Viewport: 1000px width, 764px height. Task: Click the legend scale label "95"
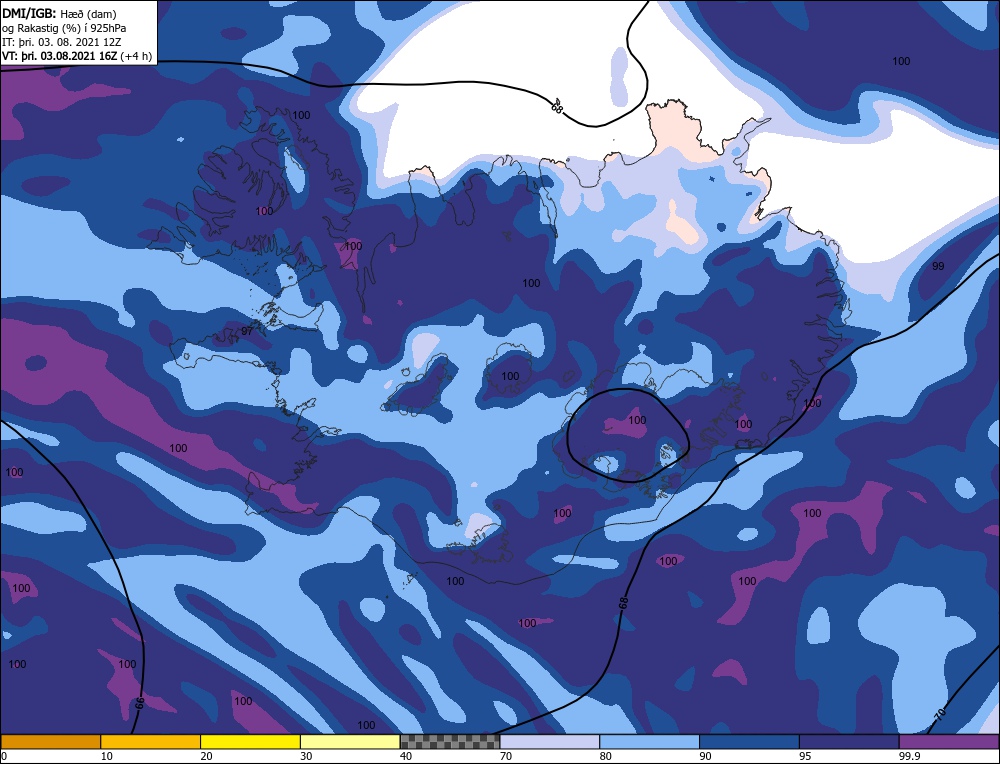[805, 756]
